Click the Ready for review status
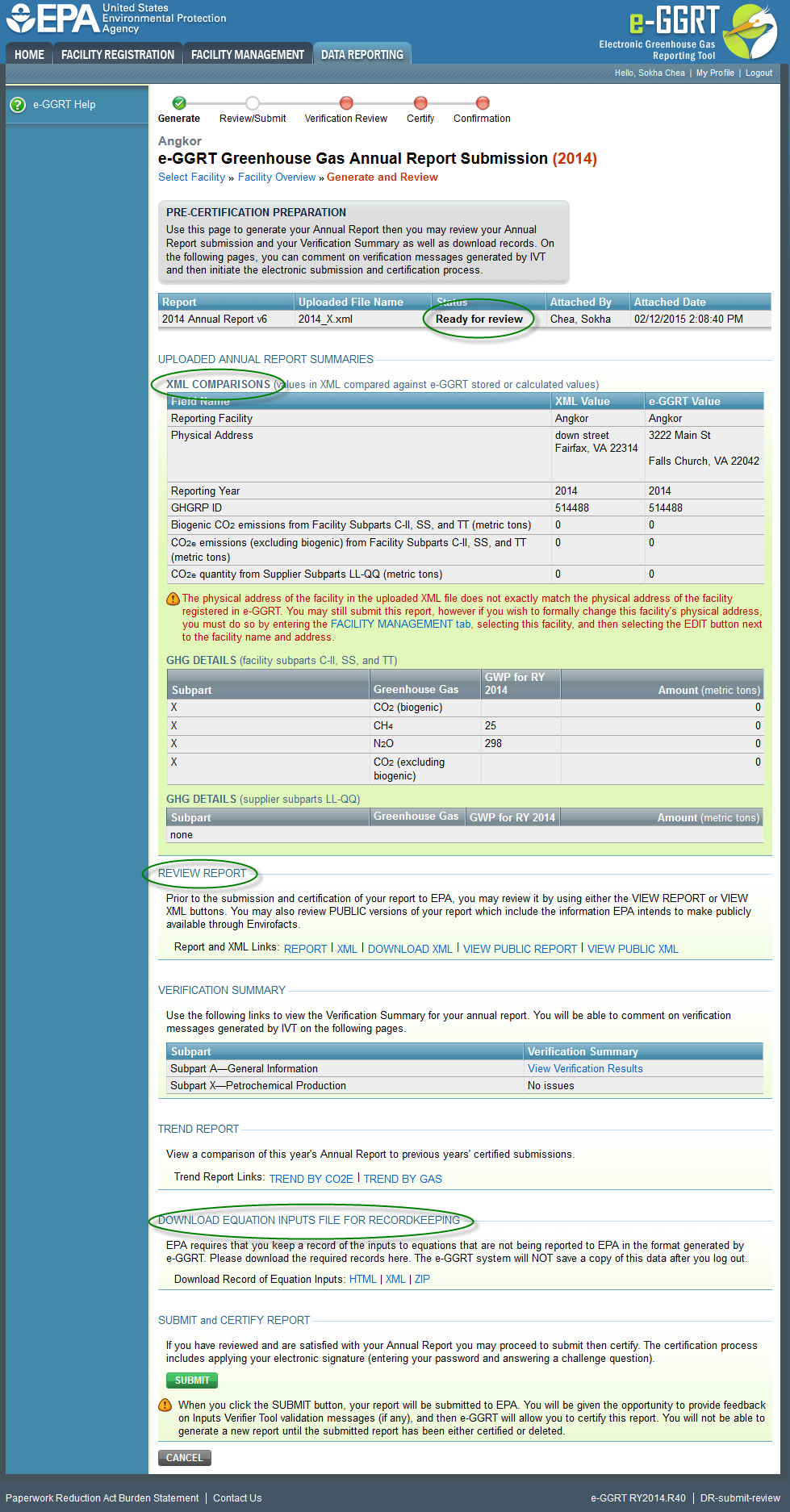 [x=479, y=319]
